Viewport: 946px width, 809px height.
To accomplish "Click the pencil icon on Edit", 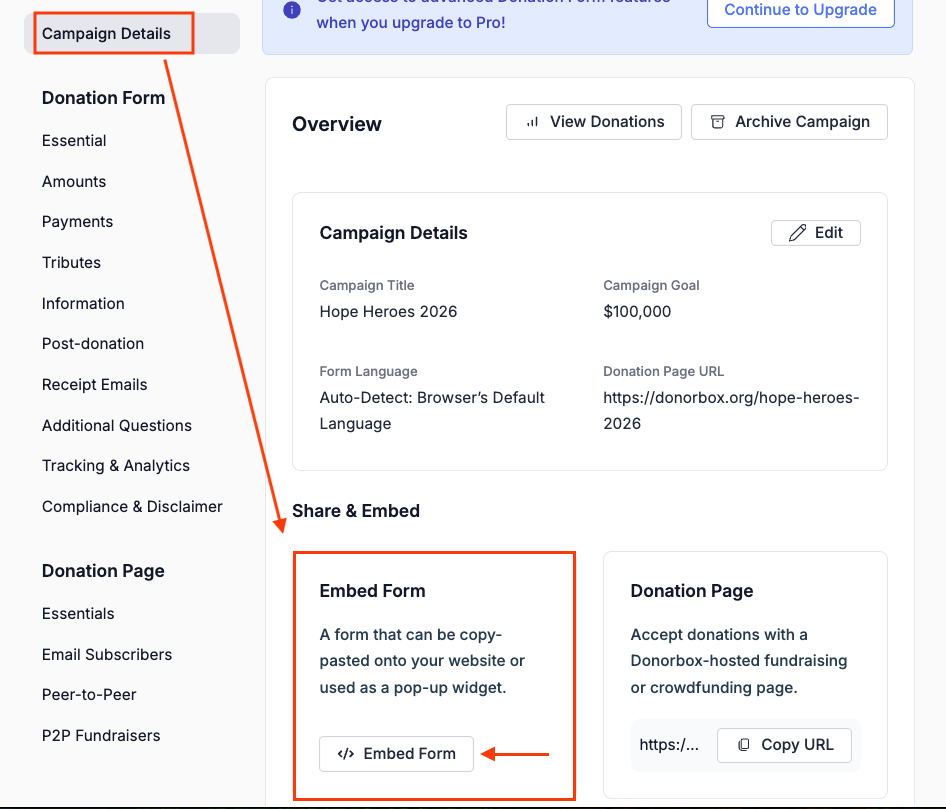I will pos(798,233).
